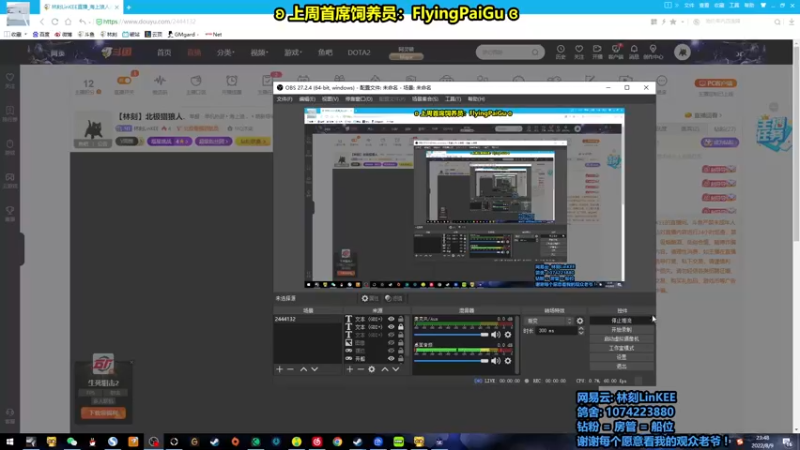Select scene 2444132 in Scenes list
800x450 pixels.
[x=307, y=319]
